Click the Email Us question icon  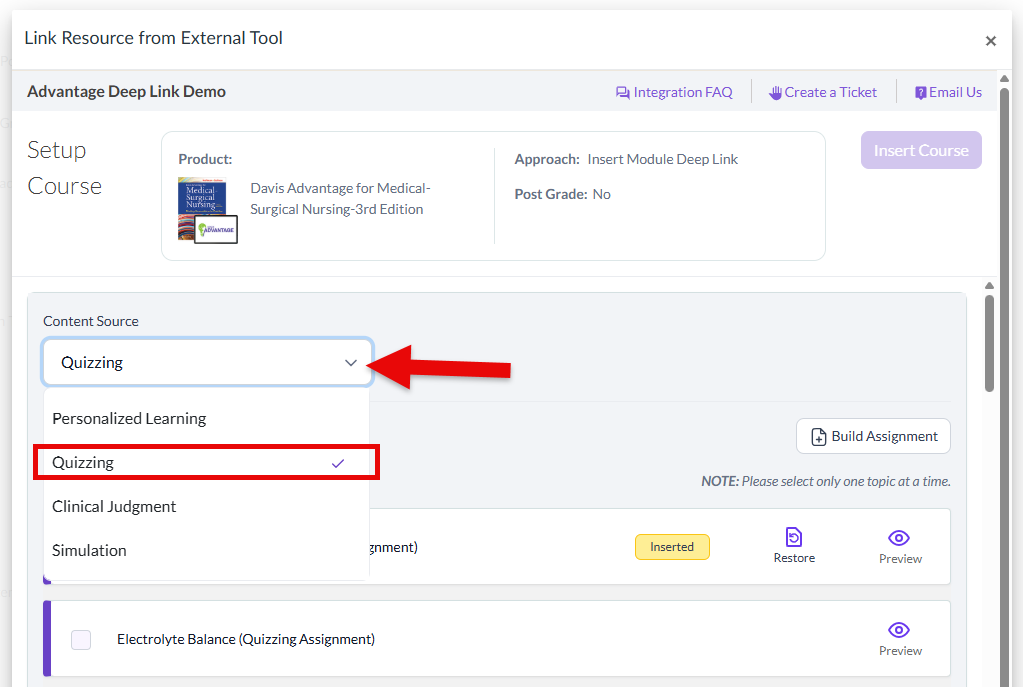921,93
